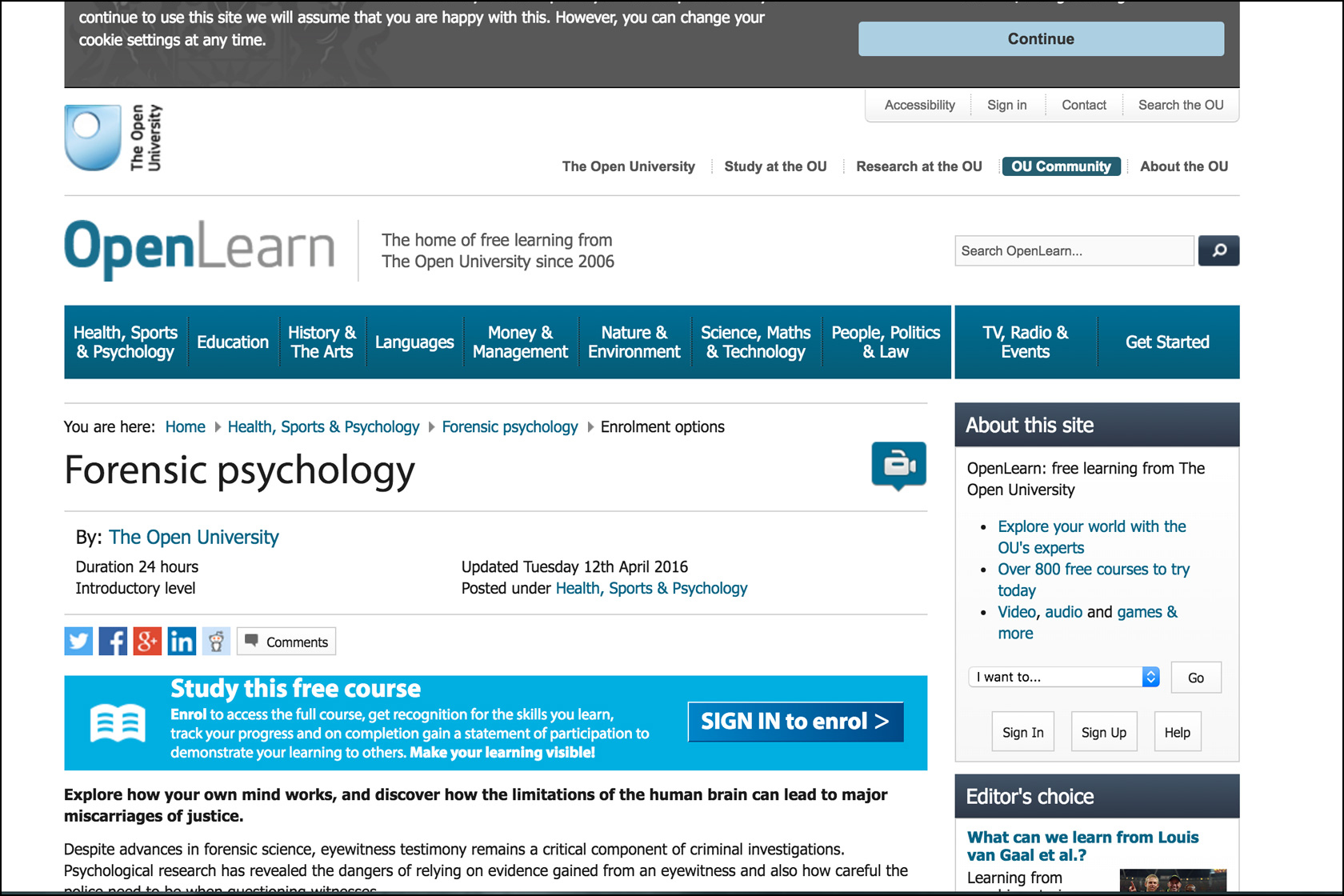Click the sidebar Help button

coord(1178,732)
